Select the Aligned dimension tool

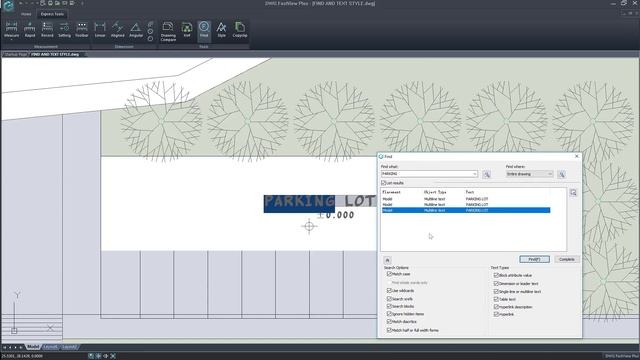click(x=118, y=30)
